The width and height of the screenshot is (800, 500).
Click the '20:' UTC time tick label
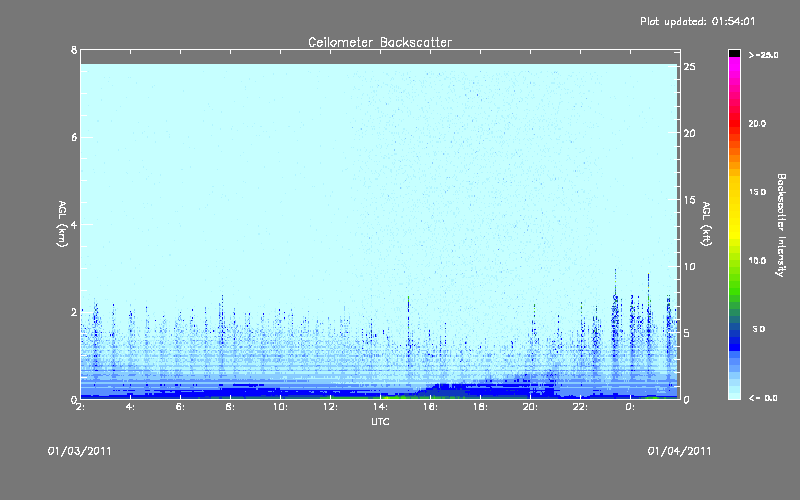(530, 407)
